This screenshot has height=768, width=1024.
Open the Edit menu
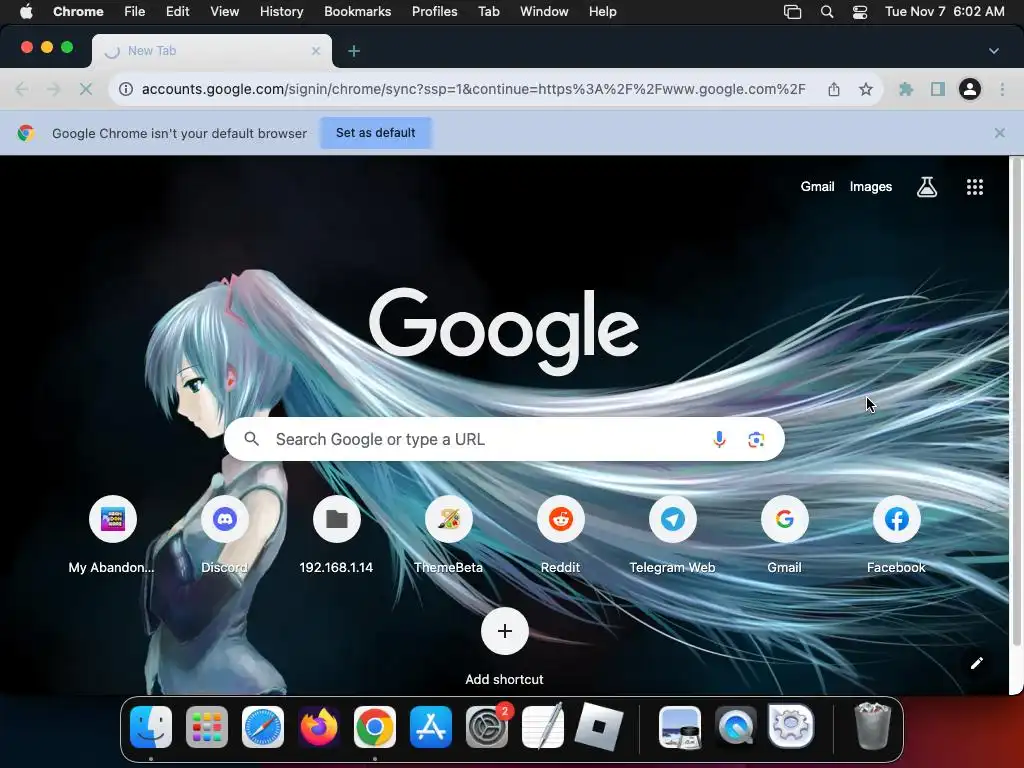[177, 12]
